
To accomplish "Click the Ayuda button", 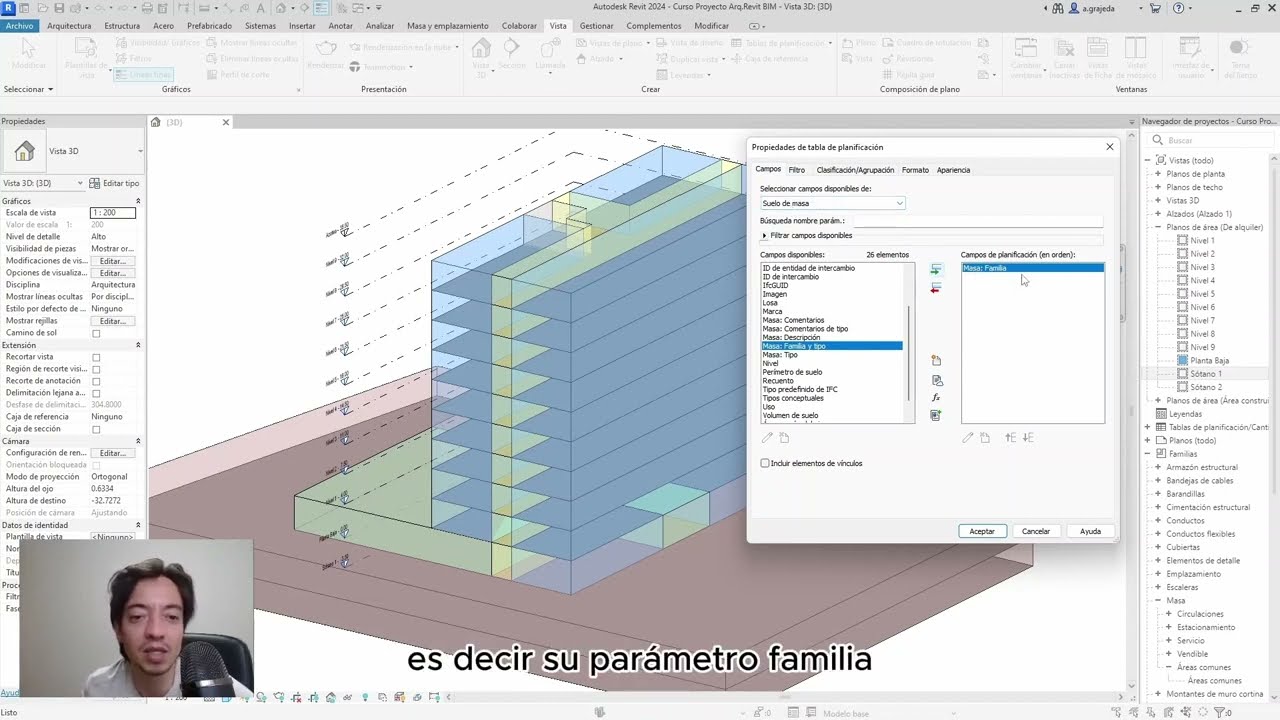I will (x=1090, y=531).
